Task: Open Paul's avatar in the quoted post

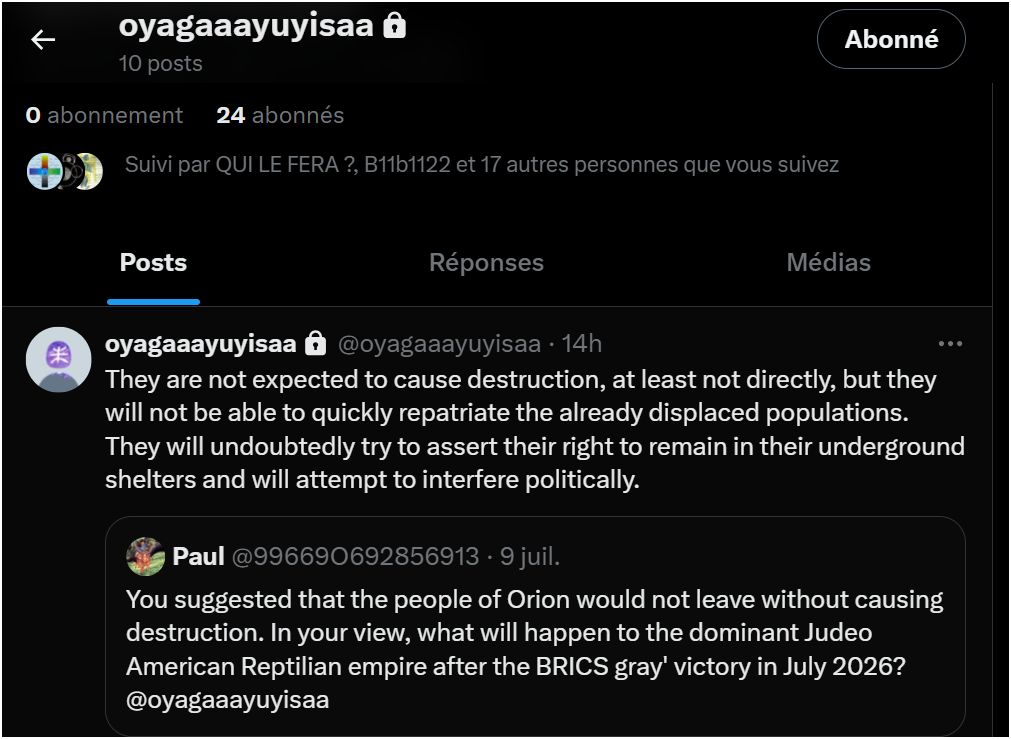Action: coord(145,557)
